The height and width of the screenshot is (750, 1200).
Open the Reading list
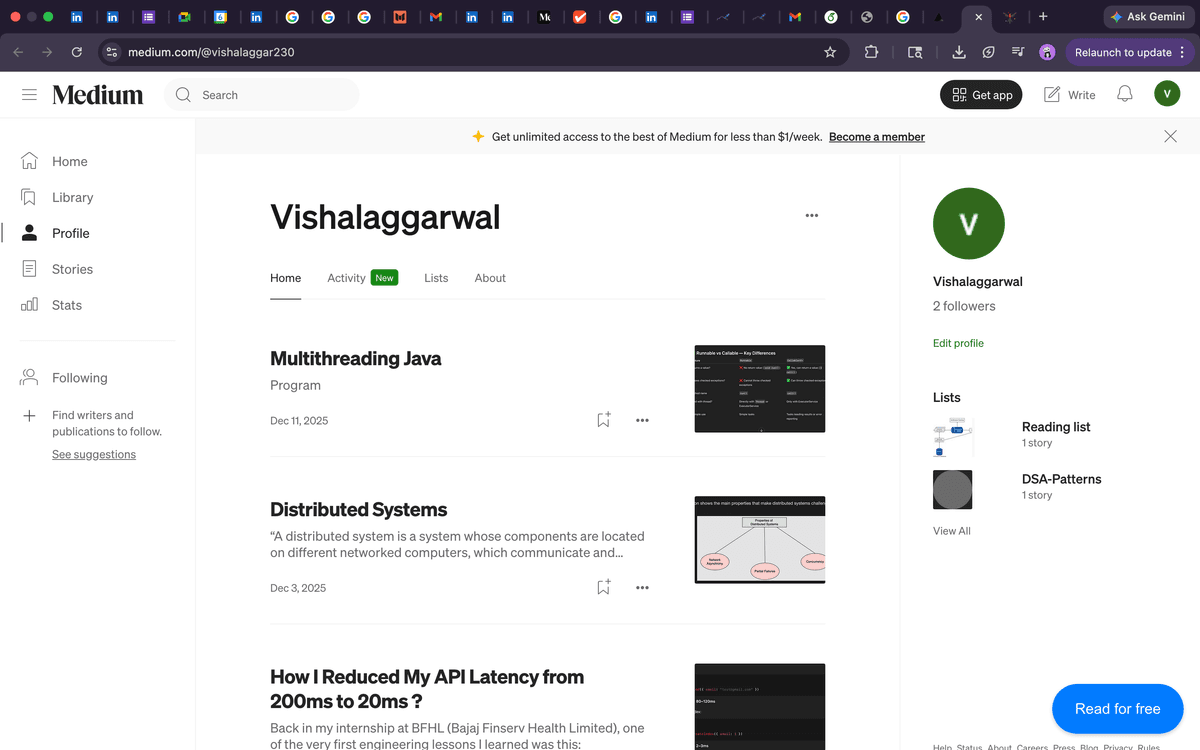tap(1056, 427)
